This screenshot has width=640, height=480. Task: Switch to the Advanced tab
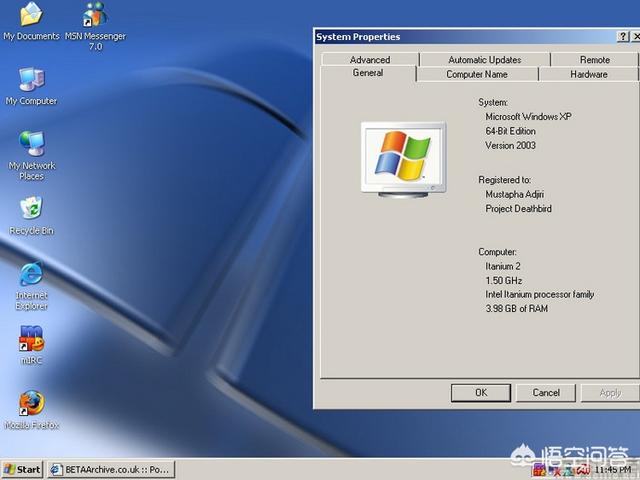[x=370, y=60]
